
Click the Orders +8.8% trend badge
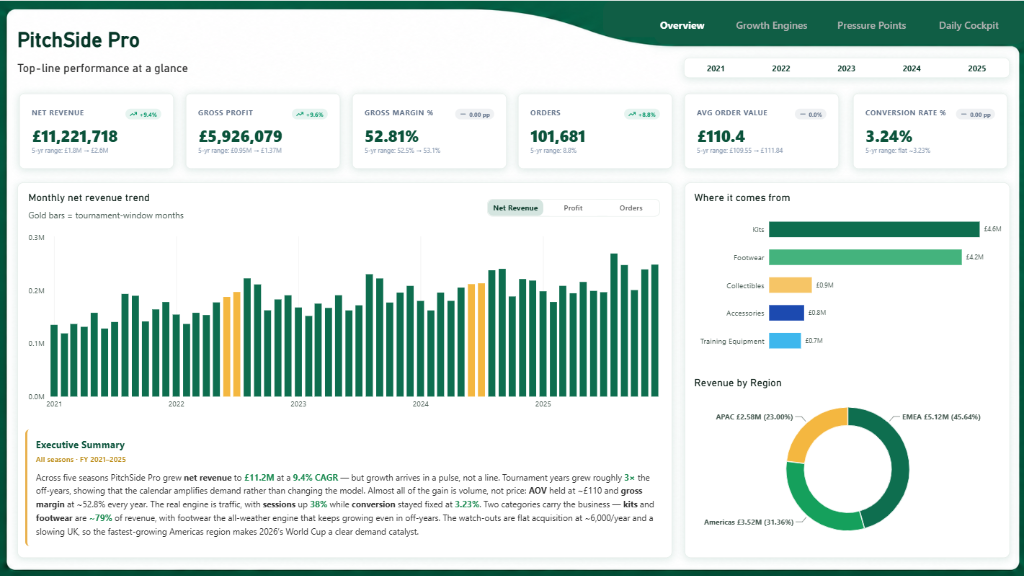[x=641, y=114]
